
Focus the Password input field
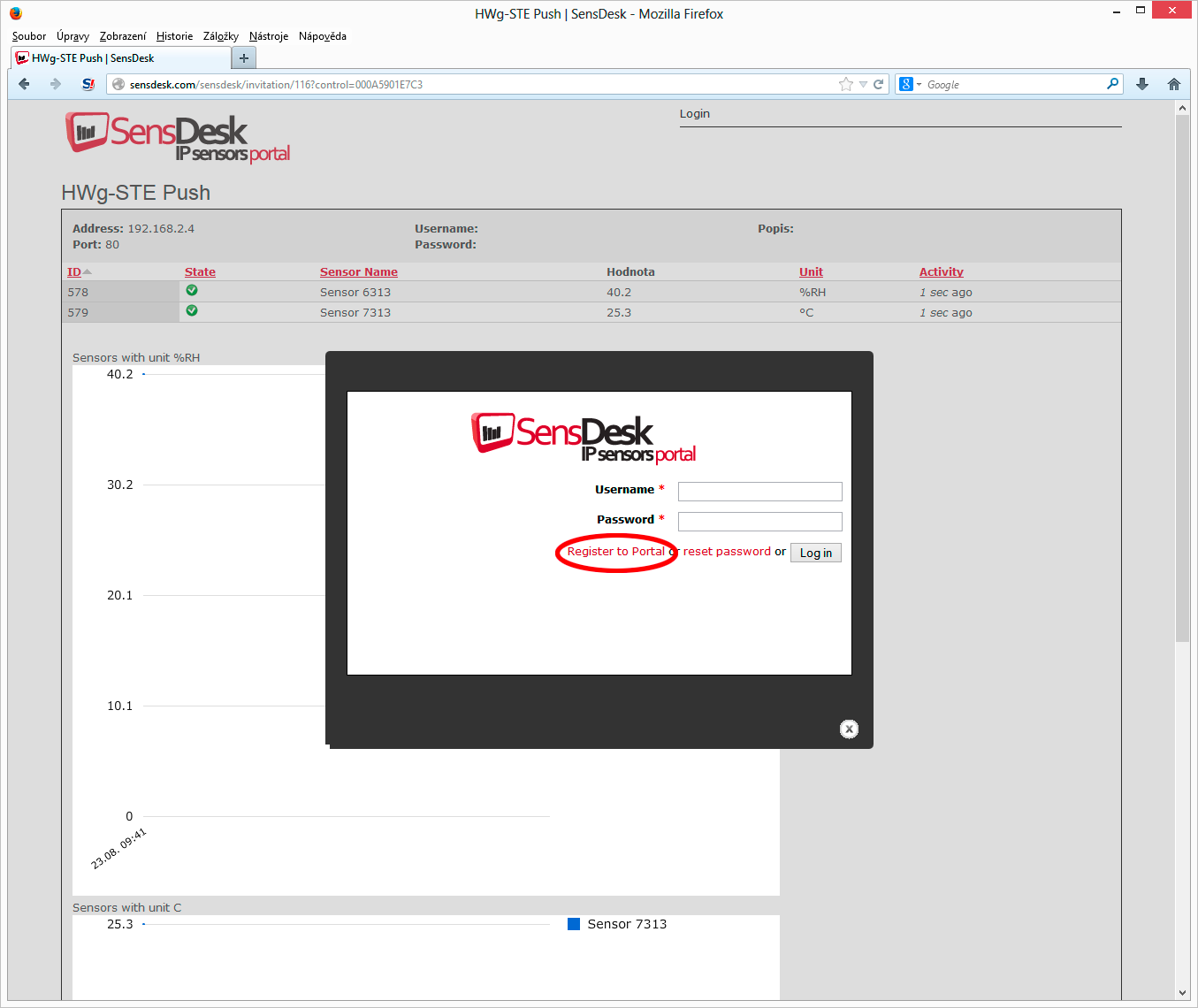[x=759, y=521]
